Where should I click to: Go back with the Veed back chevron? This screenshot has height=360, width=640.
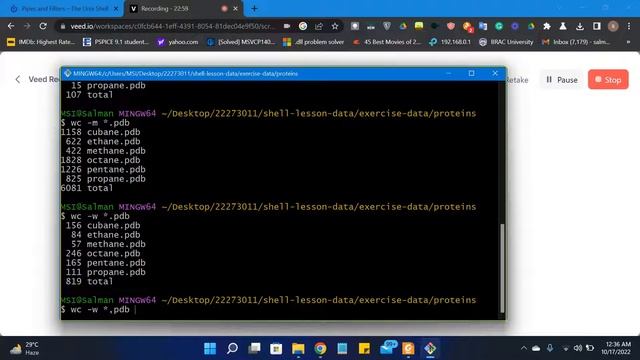(x=18, y=80)
